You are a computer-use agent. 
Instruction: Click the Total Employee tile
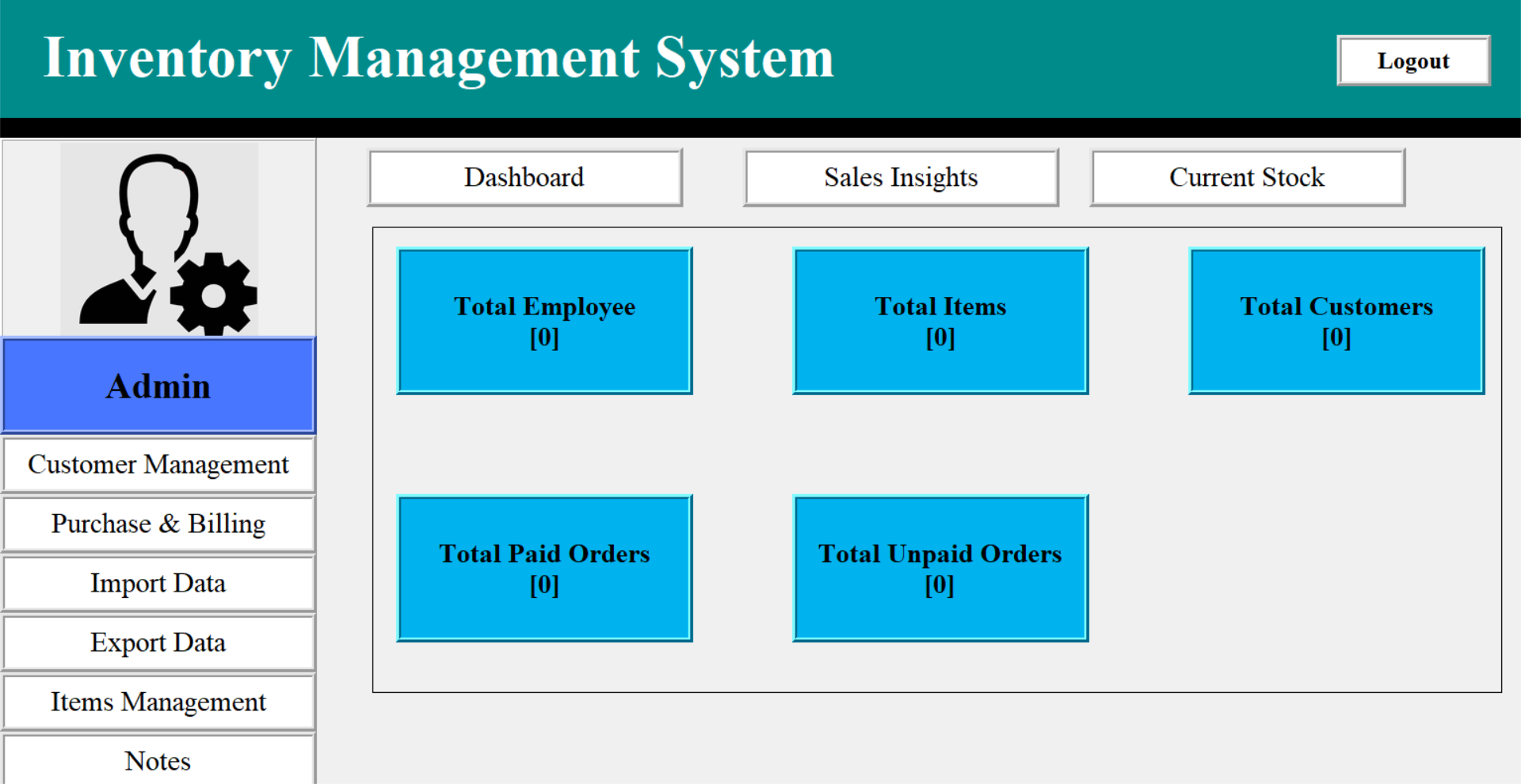(x=544, y=321)
